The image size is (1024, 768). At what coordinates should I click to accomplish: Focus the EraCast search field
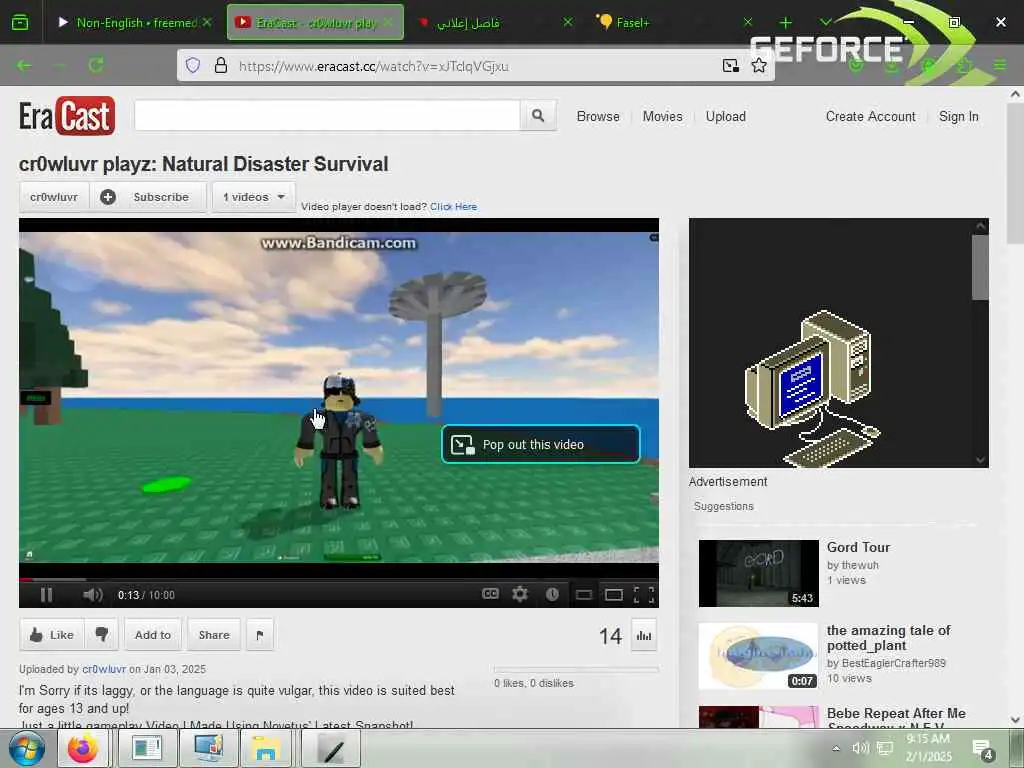[x=327, y=116]
